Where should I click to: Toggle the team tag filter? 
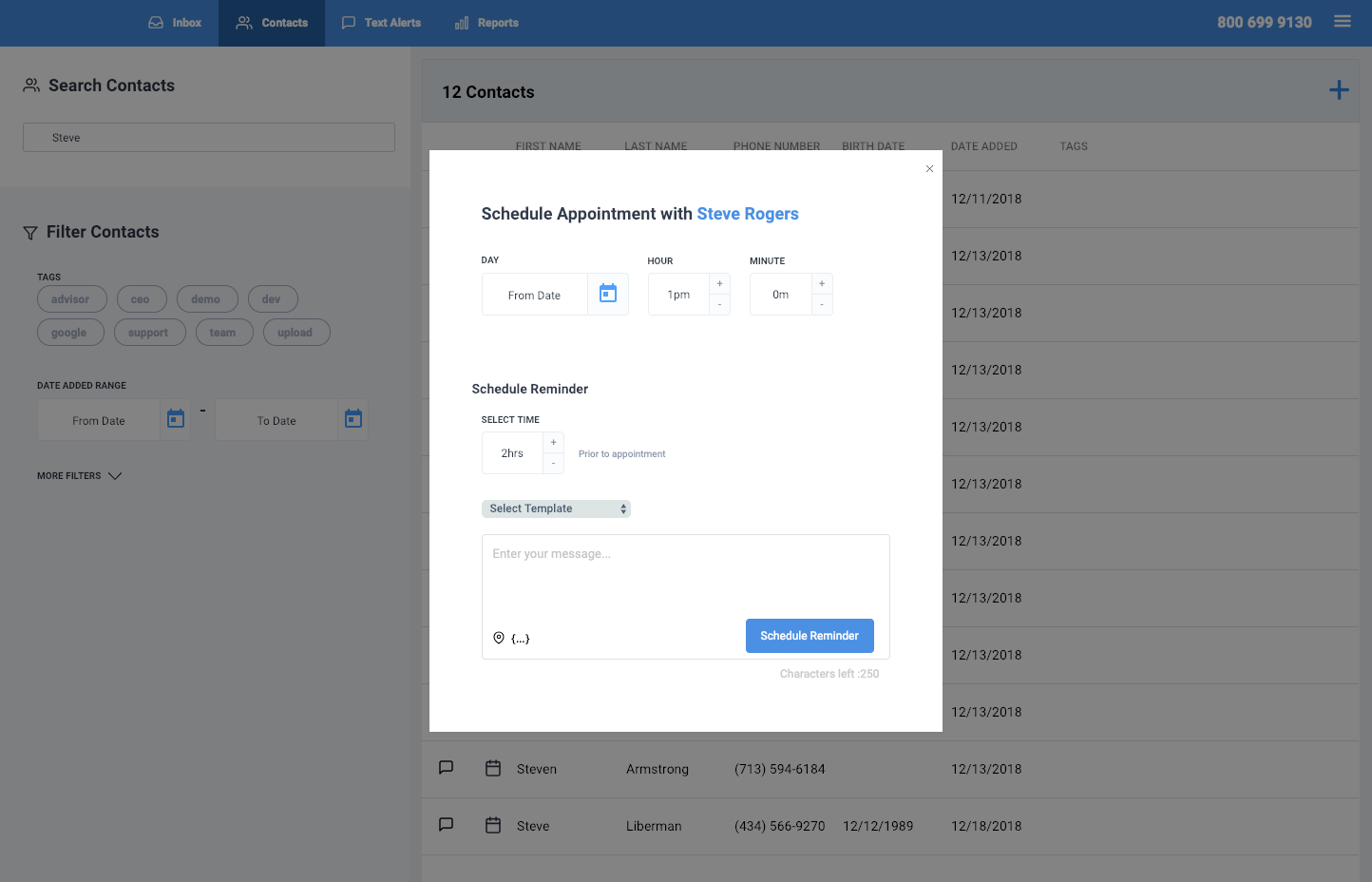click(x=223, y=333)
